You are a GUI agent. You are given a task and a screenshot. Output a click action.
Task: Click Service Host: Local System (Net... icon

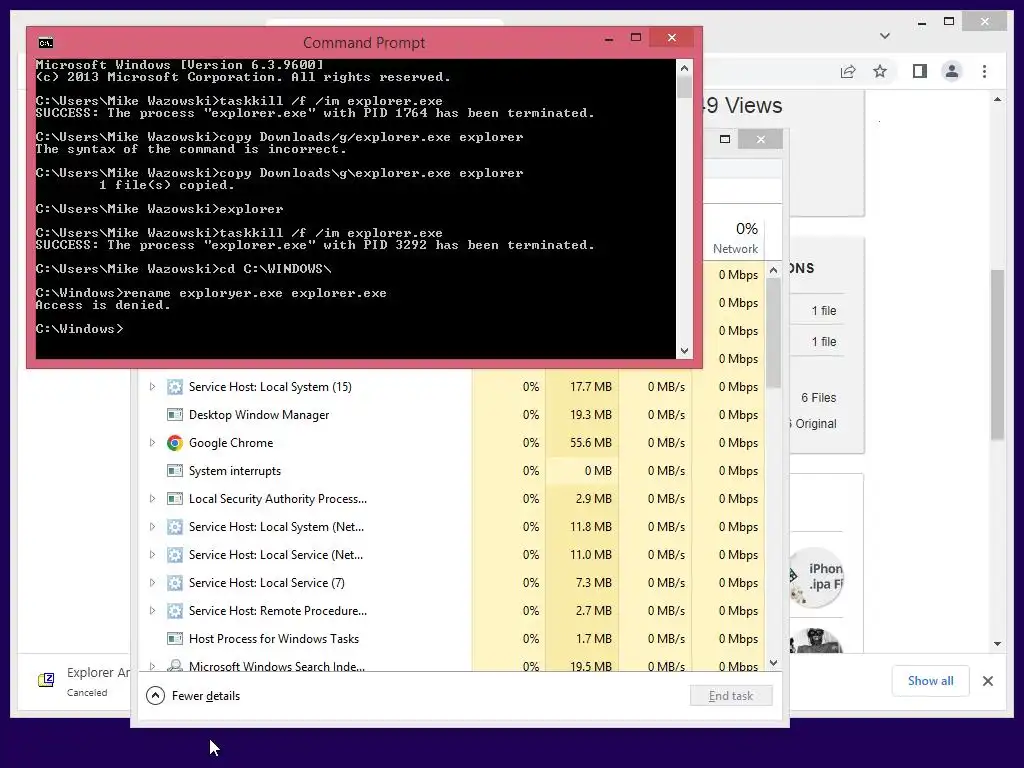(174, 526)
